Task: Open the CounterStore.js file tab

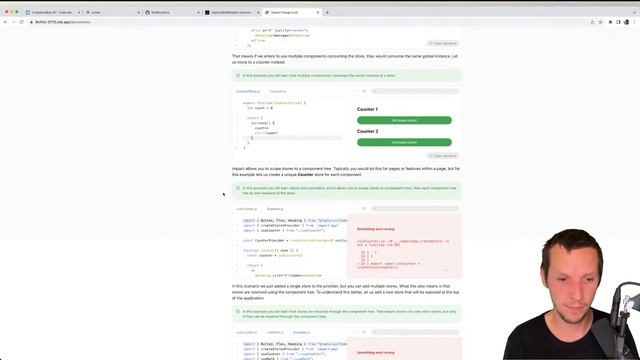Action: point(248,91)
